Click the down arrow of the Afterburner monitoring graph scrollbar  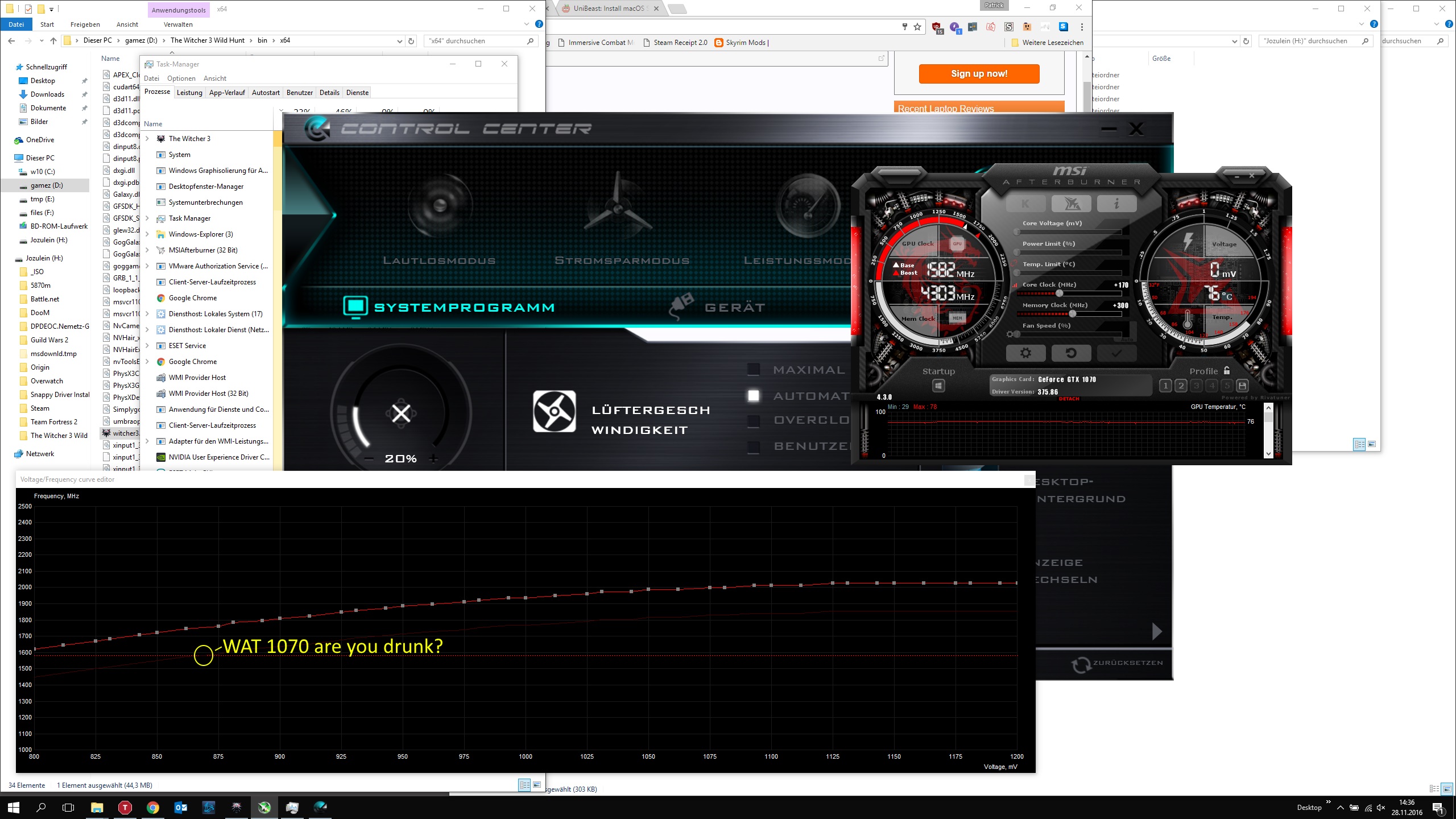coord(1268,453)
